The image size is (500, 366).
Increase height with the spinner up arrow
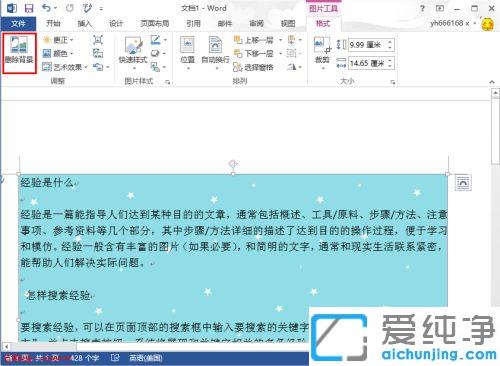tap(390, 41)
